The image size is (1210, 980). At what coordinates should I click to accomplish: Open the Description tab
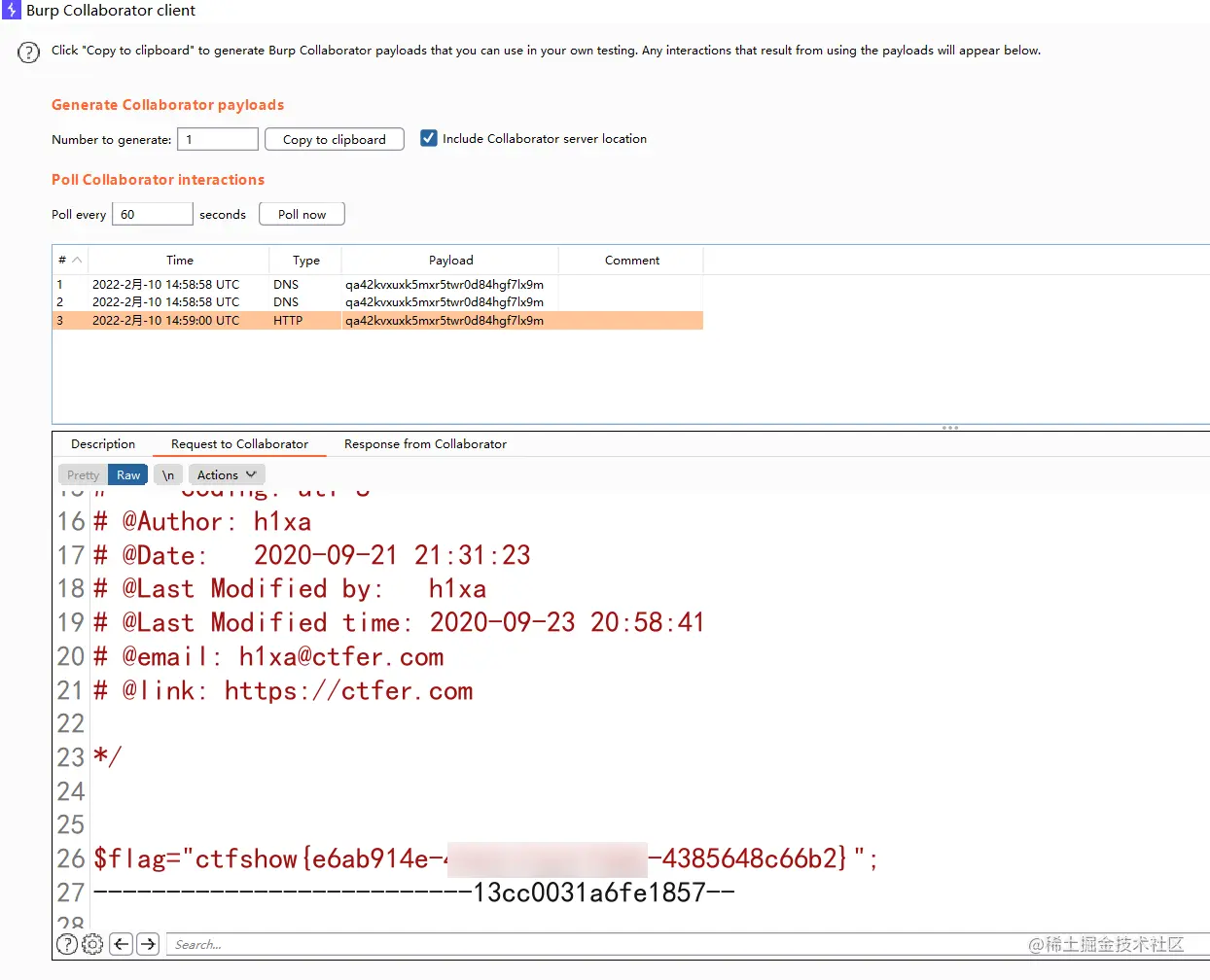tap(103, 443)
